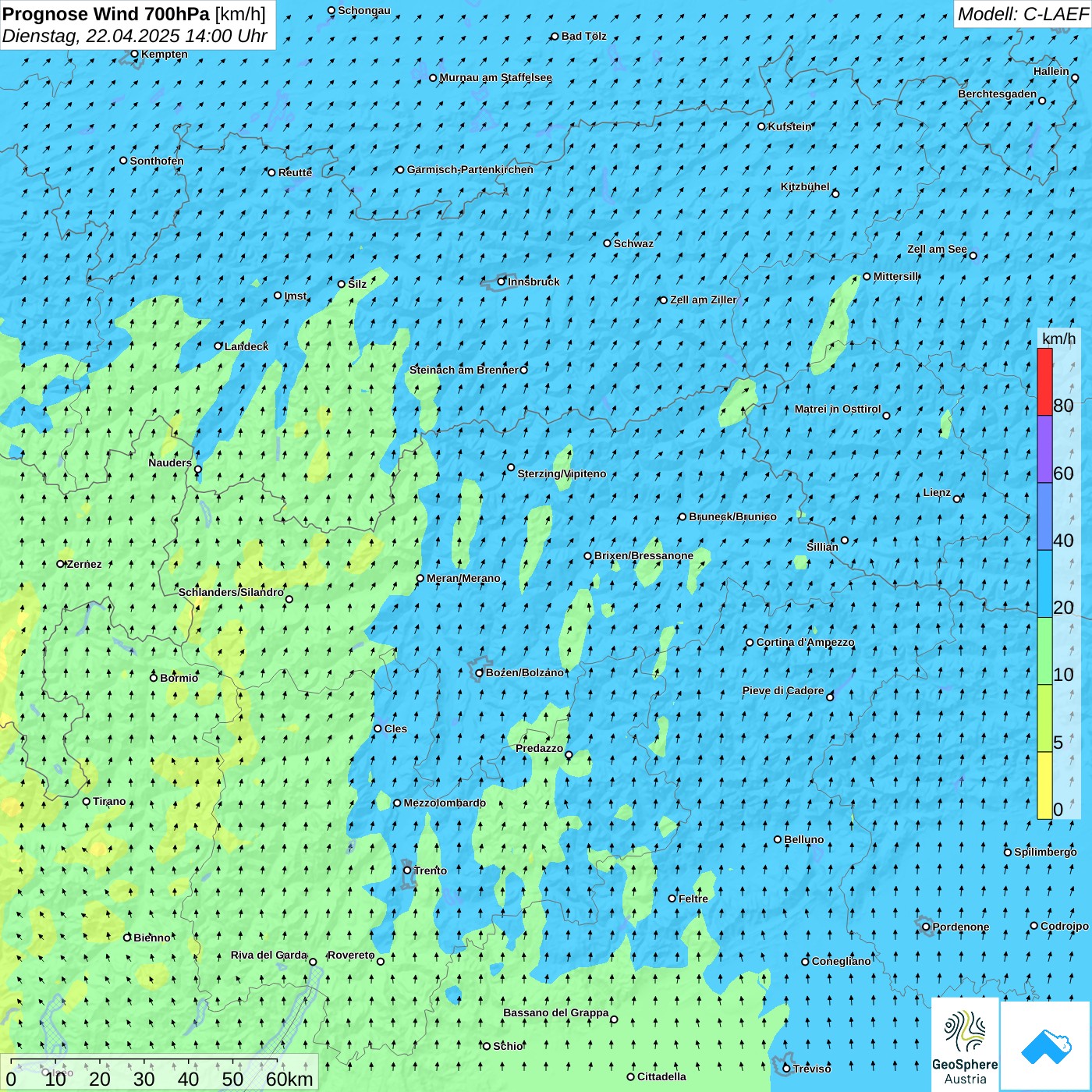1092x1092 pixels.
Task: Click the 'Belluno' label
Action: point(803,839)
